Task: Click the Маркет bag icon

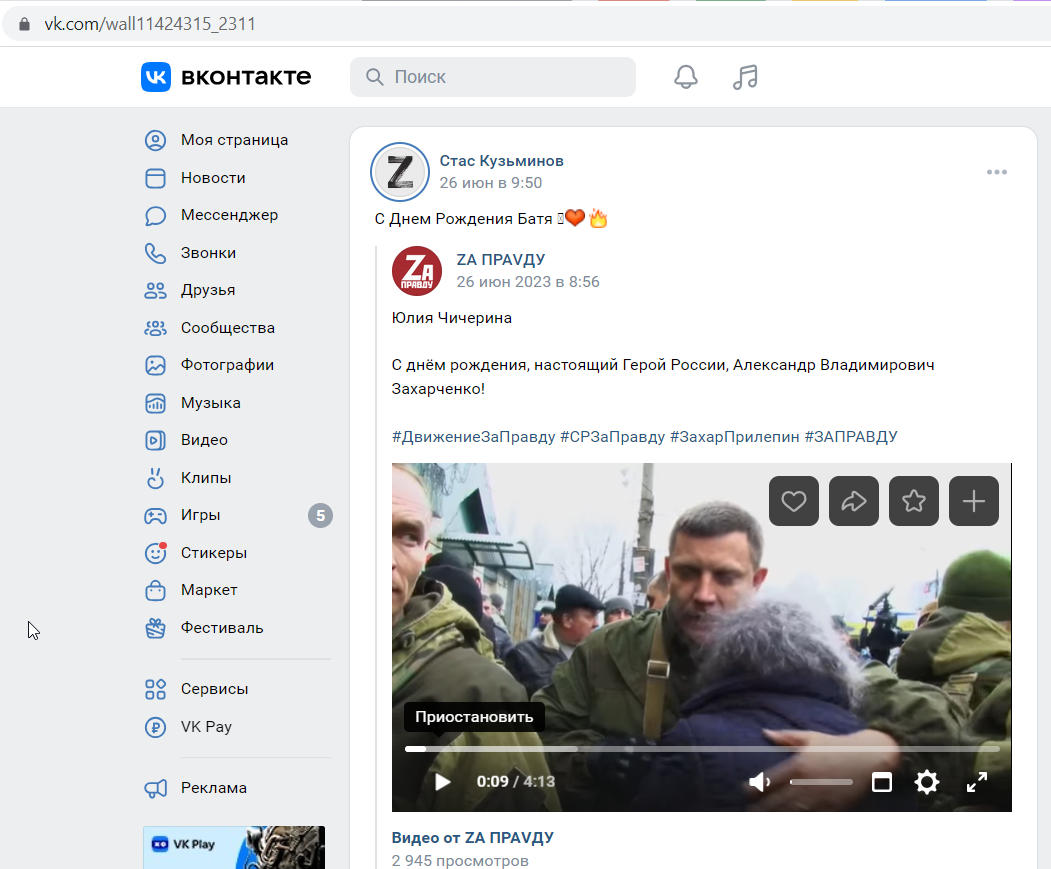Action: [x=156, y=590]
